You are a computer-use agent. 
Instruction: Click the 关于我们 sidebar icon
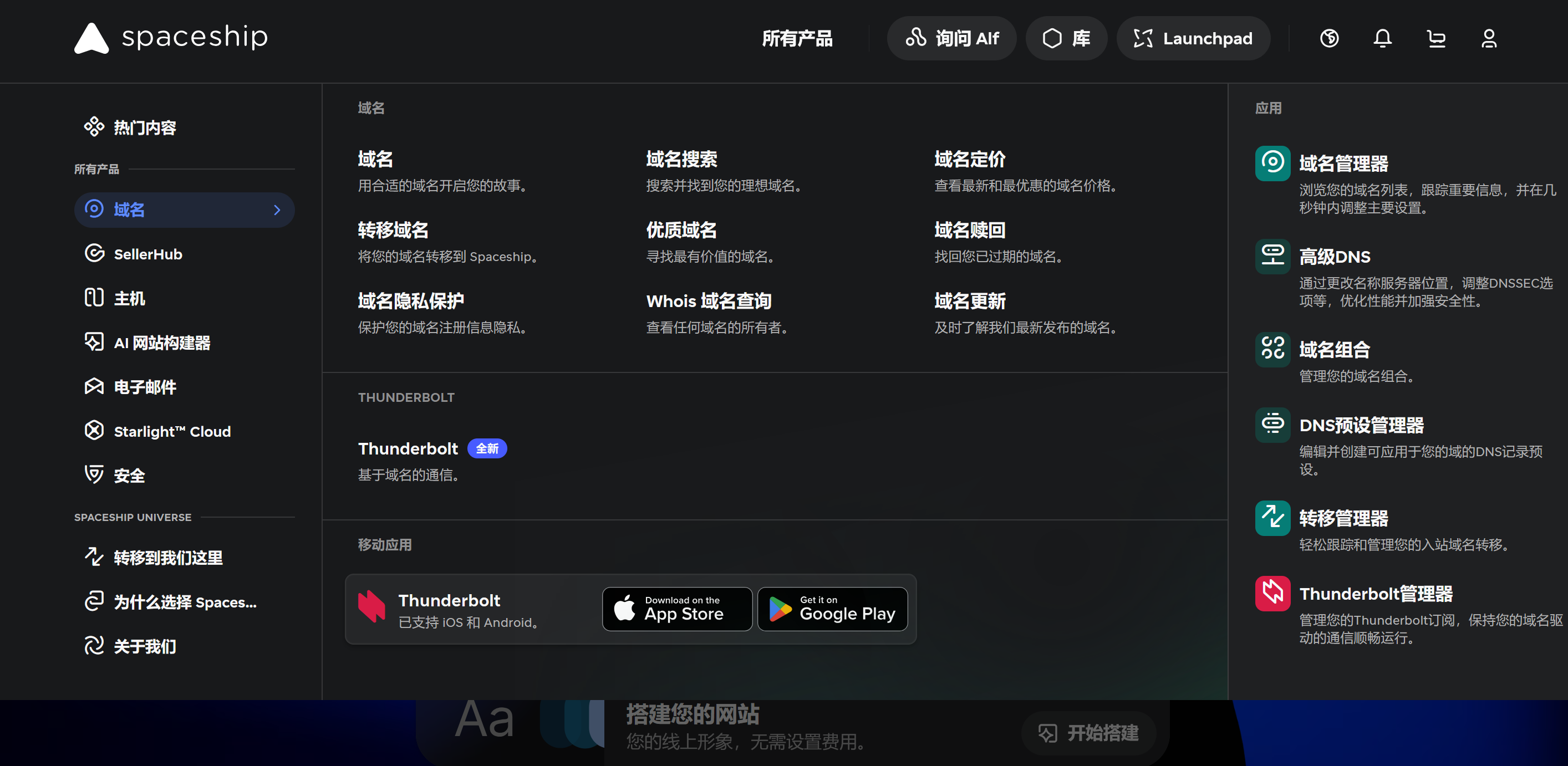pyautogui.click(x=94, y=646)
